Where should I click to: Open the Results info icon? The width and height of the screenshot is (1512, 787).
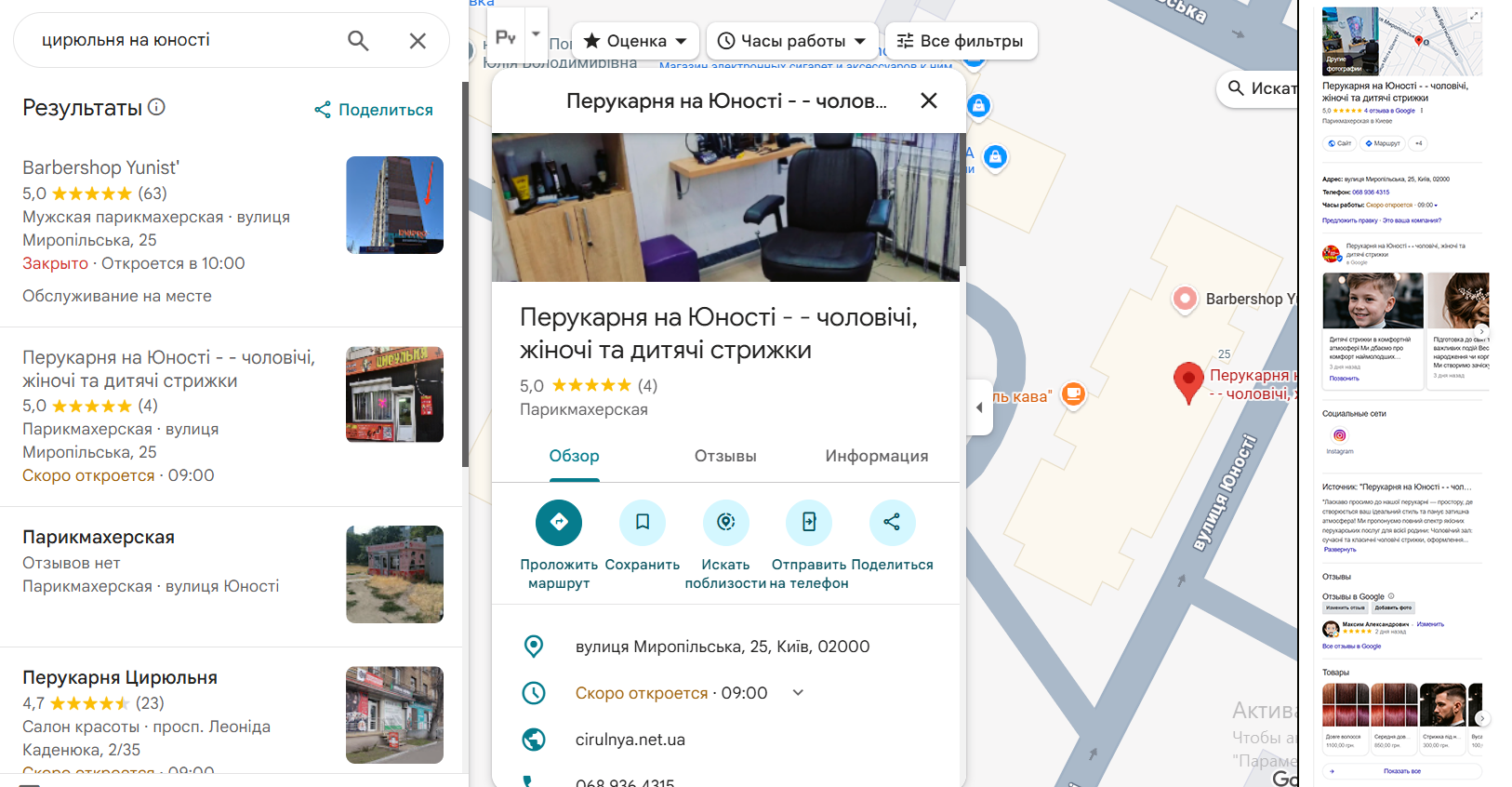pos(156,107)
